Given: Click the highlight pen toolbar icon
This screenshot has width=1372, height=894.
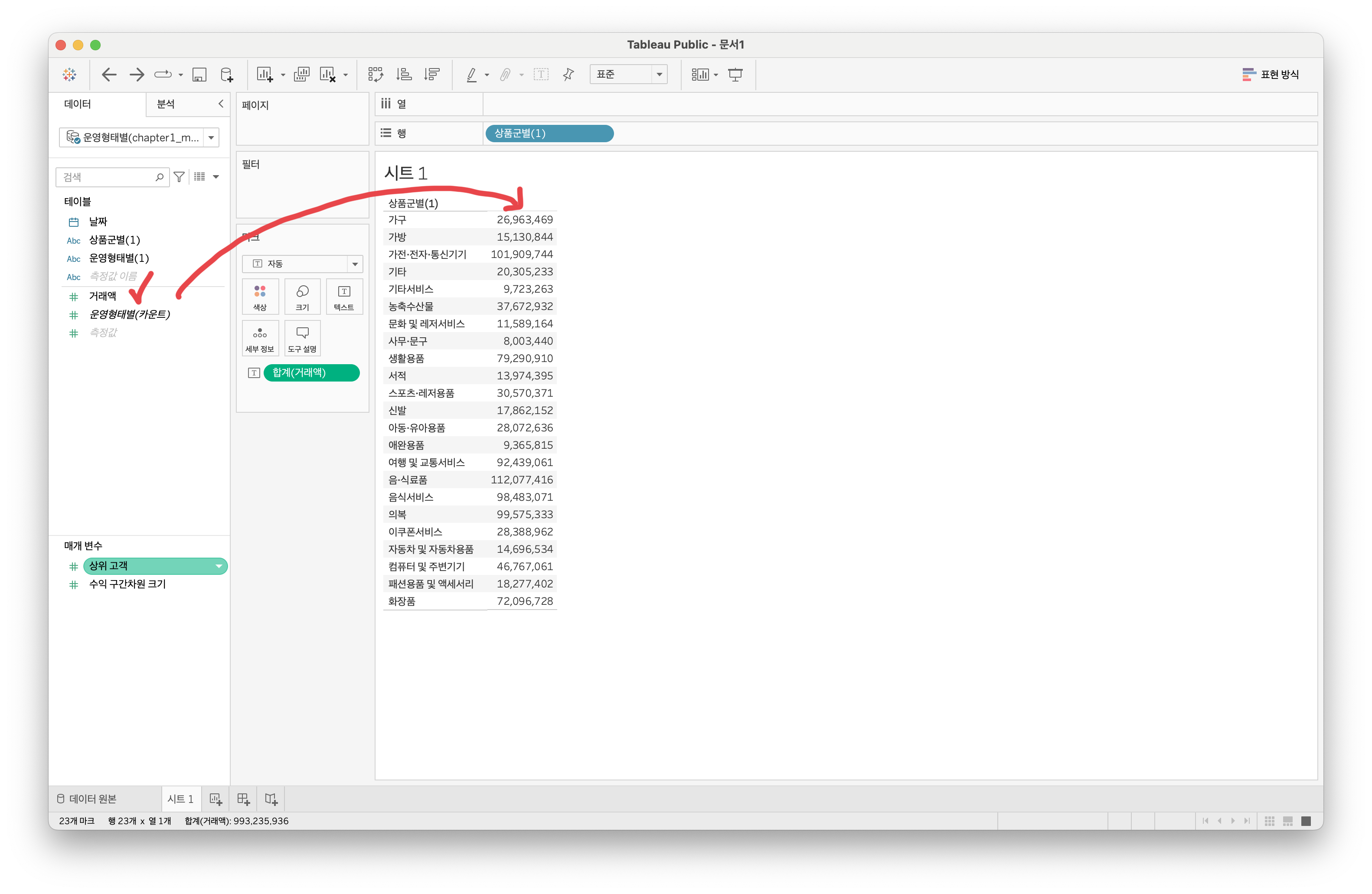Looking at the screenshot, I should [x=471, y=75].
